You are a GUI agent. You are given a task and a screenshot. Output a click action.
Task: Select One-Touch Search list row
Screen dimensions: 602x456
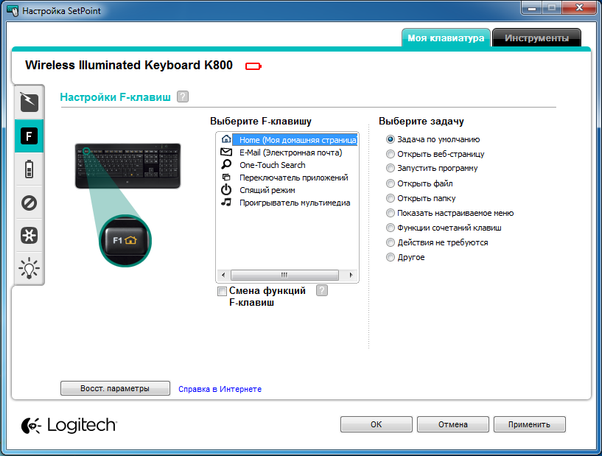(x=288, y=165)
